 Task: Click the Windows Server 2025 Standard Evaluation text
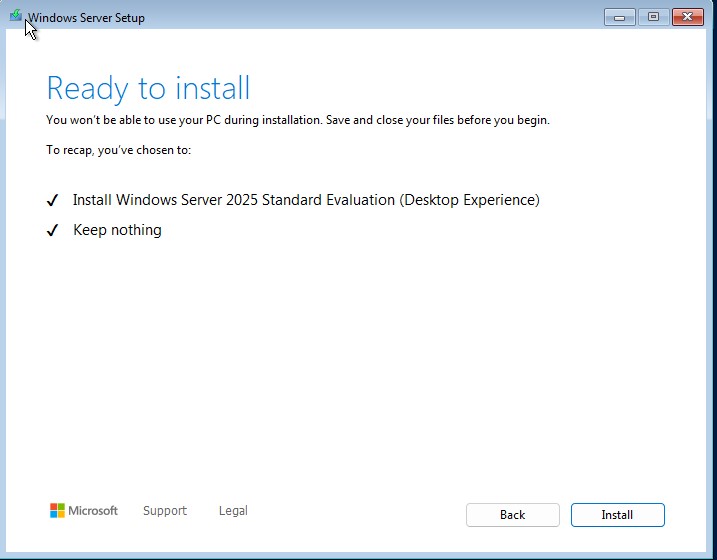(x=306, y=200)
